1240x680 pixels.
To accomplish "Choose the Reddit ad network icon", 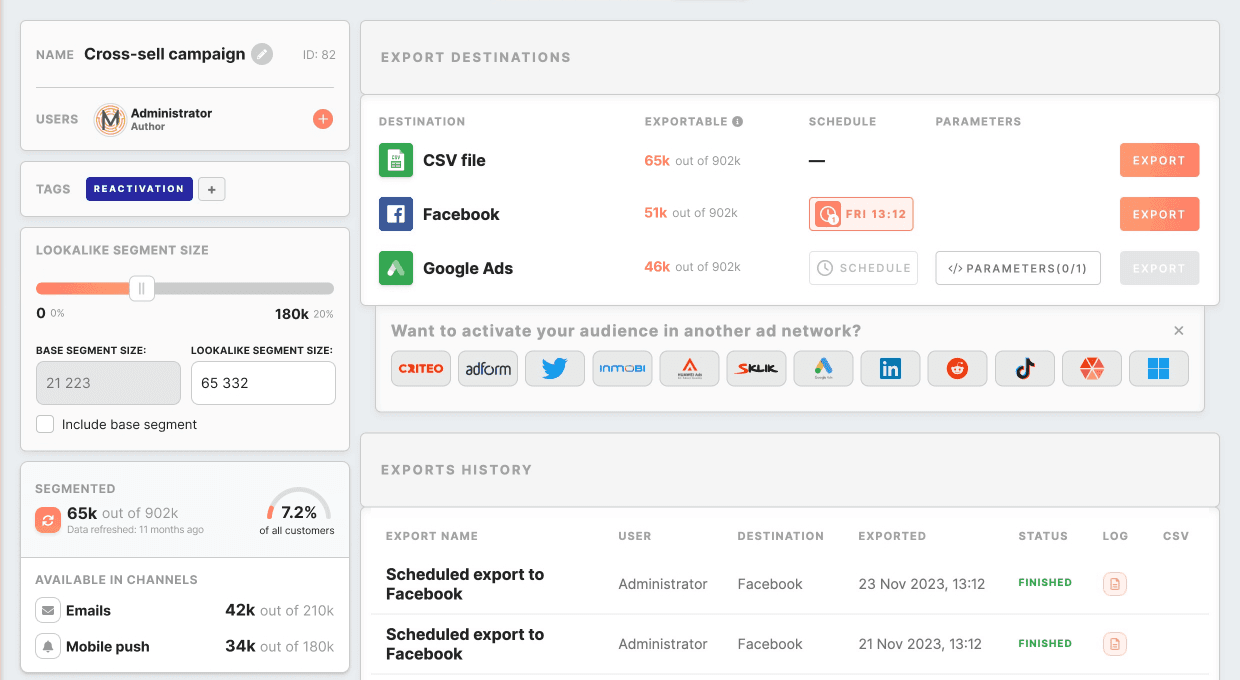I will 957,368.
